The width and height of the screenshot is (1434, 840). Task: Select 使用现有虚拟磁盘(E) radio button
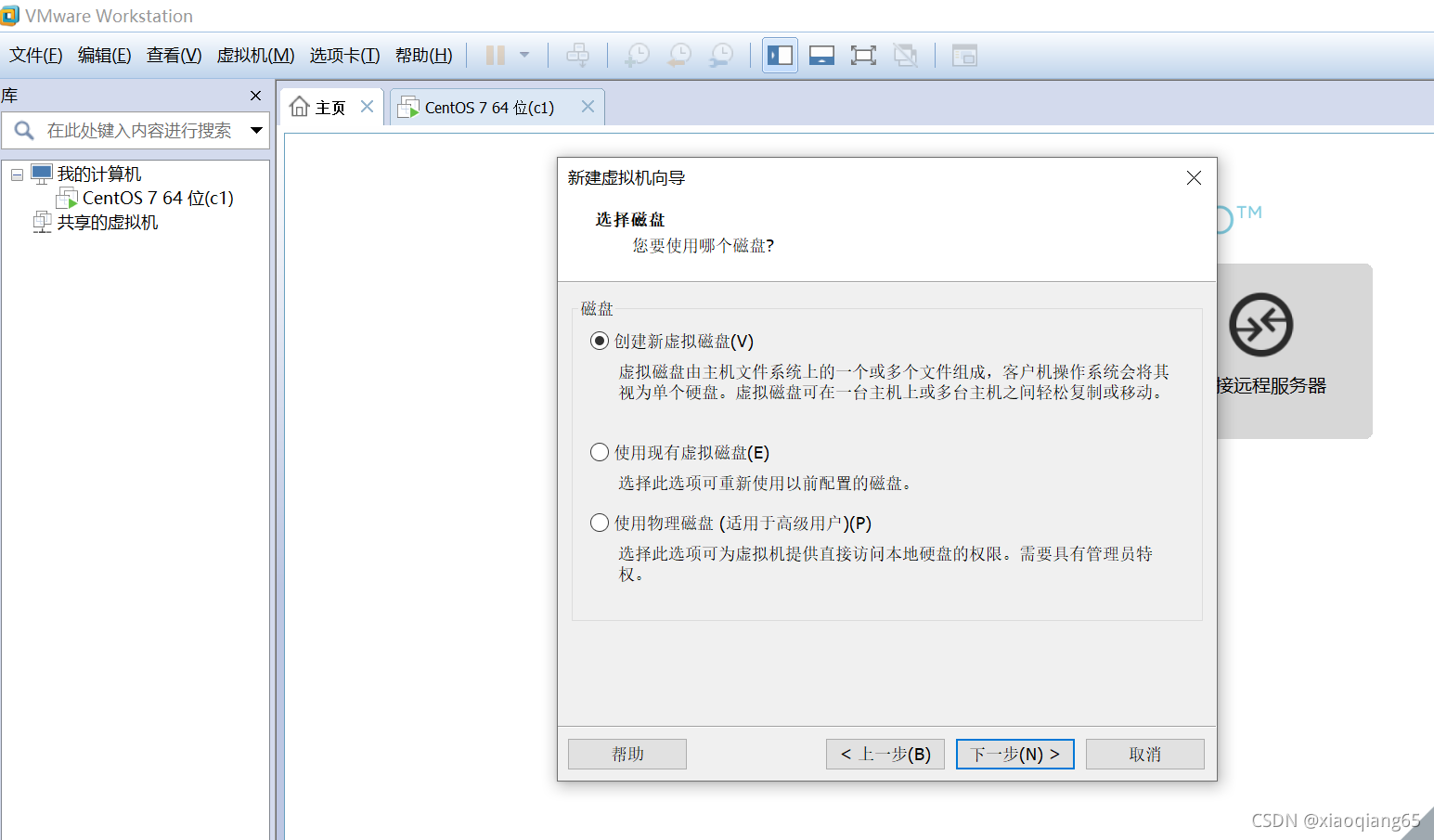[600, 452]
